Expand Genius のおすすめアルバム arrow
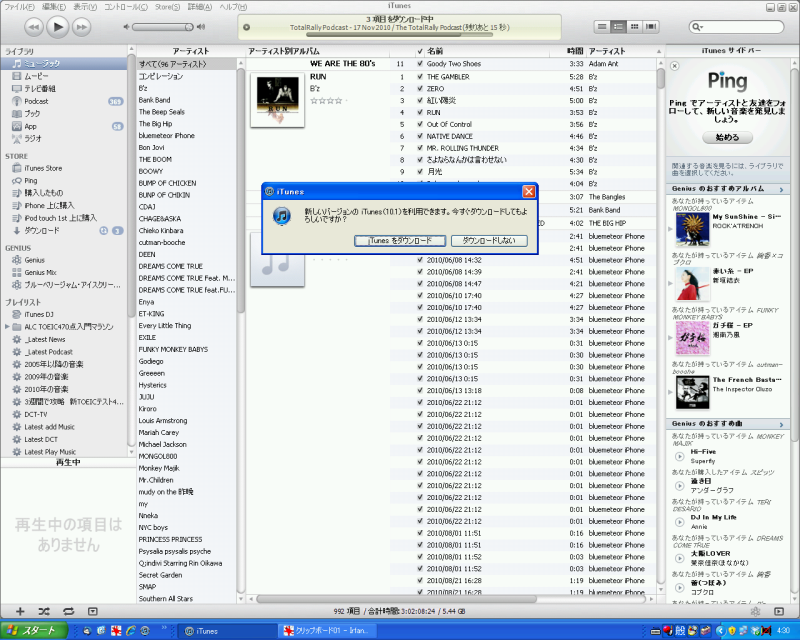 point(781,189)
